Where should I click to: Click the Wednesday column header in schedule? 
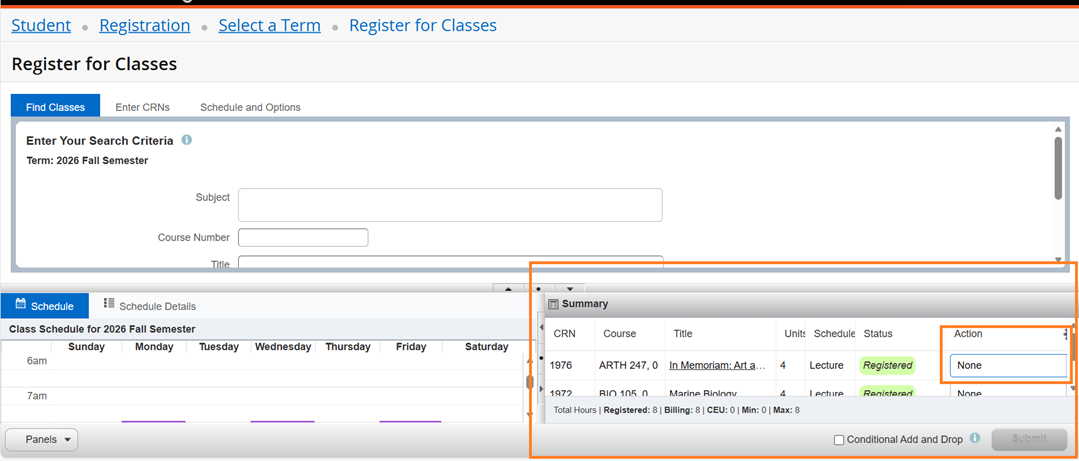(283, 347)
